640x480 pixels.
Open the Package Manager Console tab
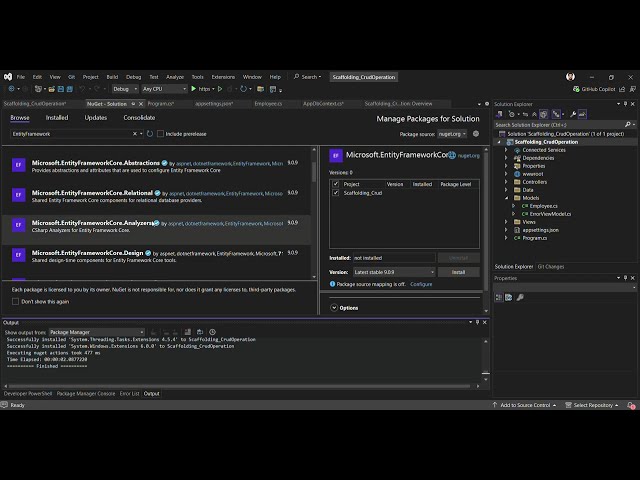click(x=86, y=393)
